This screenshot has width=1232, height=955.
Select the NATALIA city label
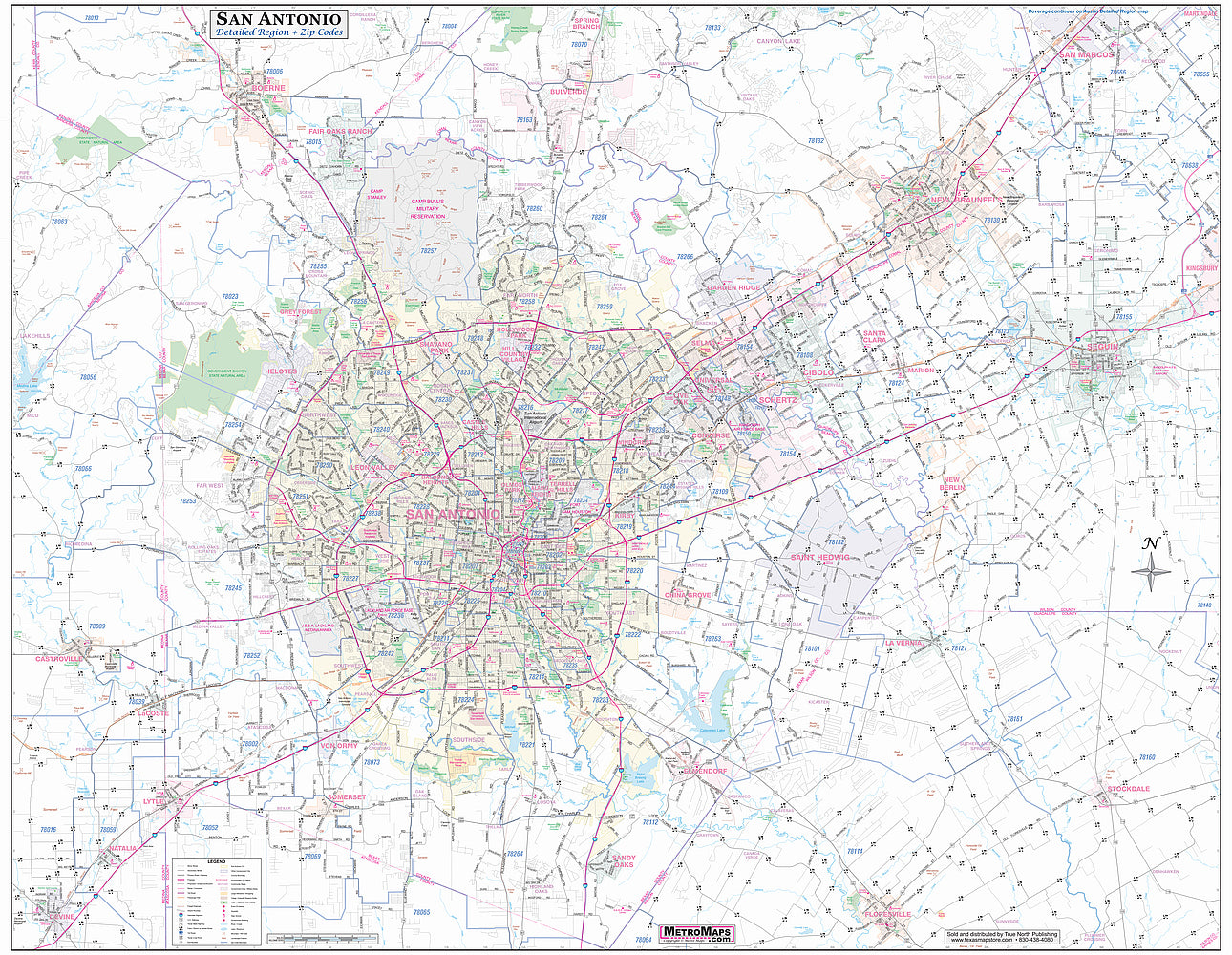pos(123,848)
